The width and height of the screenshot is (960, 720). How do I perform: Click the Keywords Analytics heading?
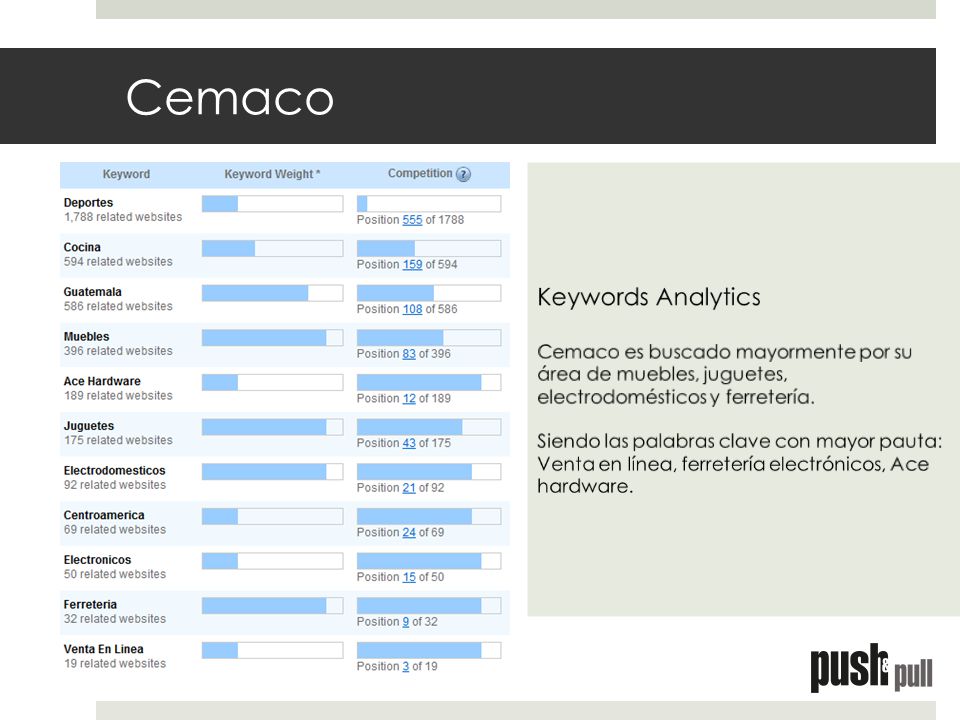click(649, 298)
